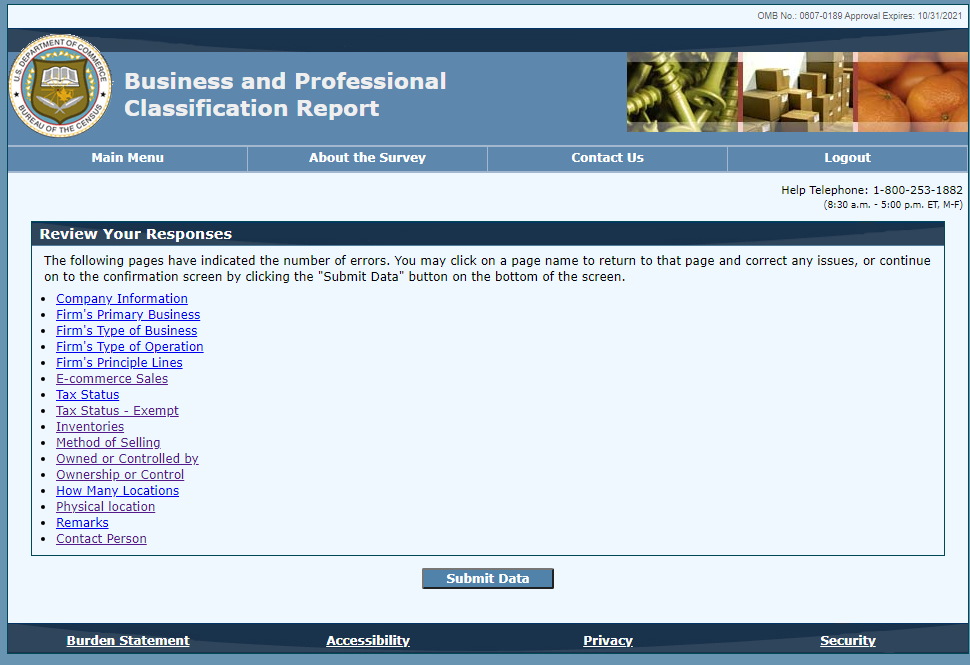Open the Main Menu tab
Viewport: 970px width, 665px height.
click(127, 158)
